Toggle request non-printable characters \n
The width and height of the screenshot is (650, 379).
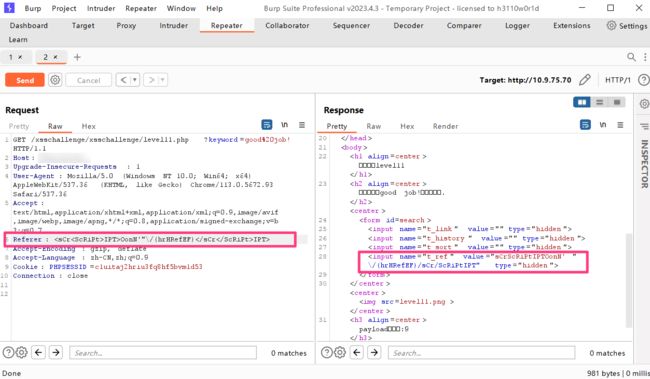pyautogui.click(x=284, y=124)
